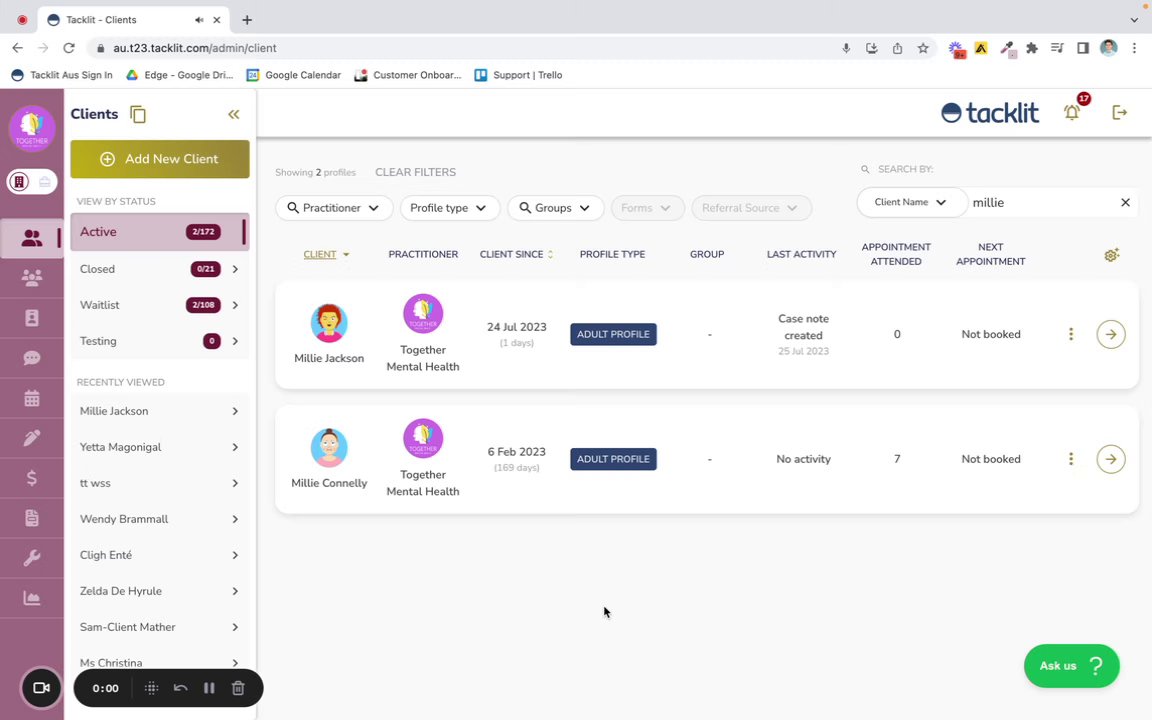Click the tacklit logo
This screenshot has height=720, width=1152.
(990, 112)
